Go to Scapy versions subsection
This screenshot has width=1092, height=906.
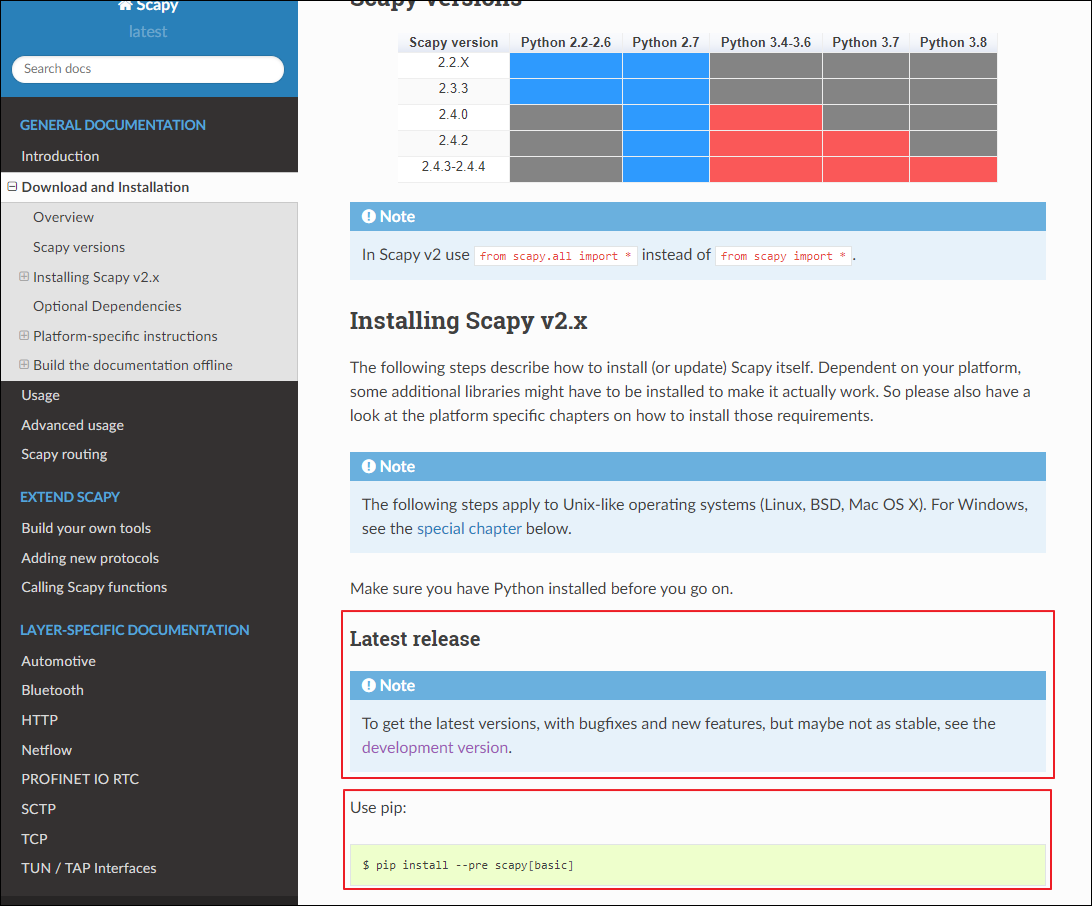pos(79,247)
